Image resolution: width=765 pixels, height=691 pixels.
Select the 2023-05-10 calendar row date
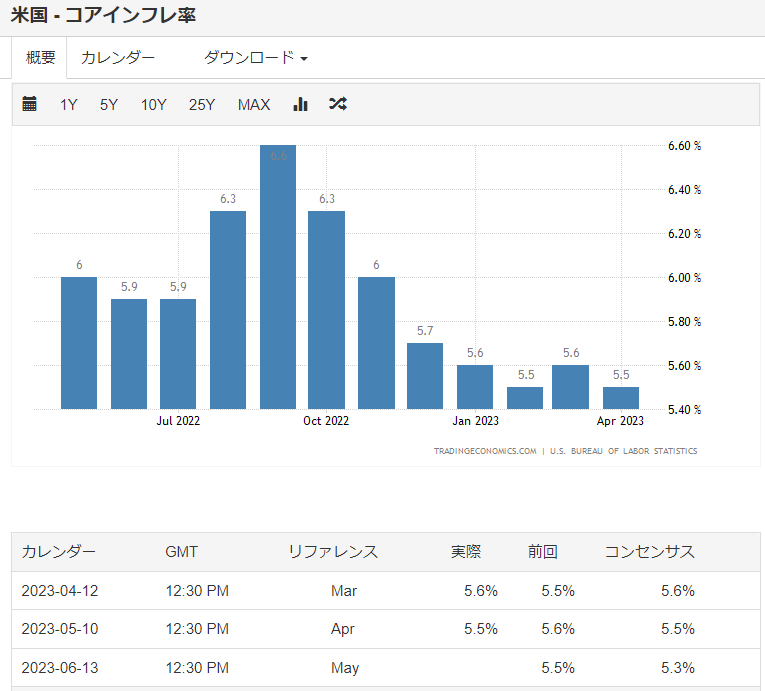tap(60, 629)
